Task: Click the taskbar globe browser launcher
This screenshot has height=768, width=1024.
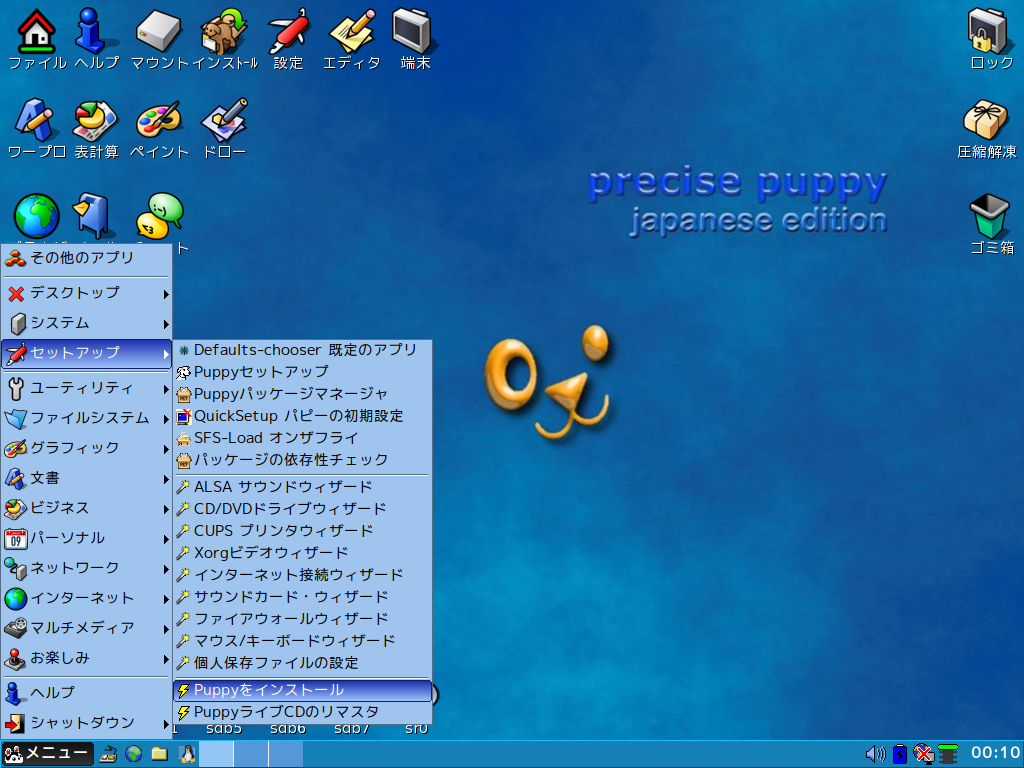Action: click(x=134, y=754)
